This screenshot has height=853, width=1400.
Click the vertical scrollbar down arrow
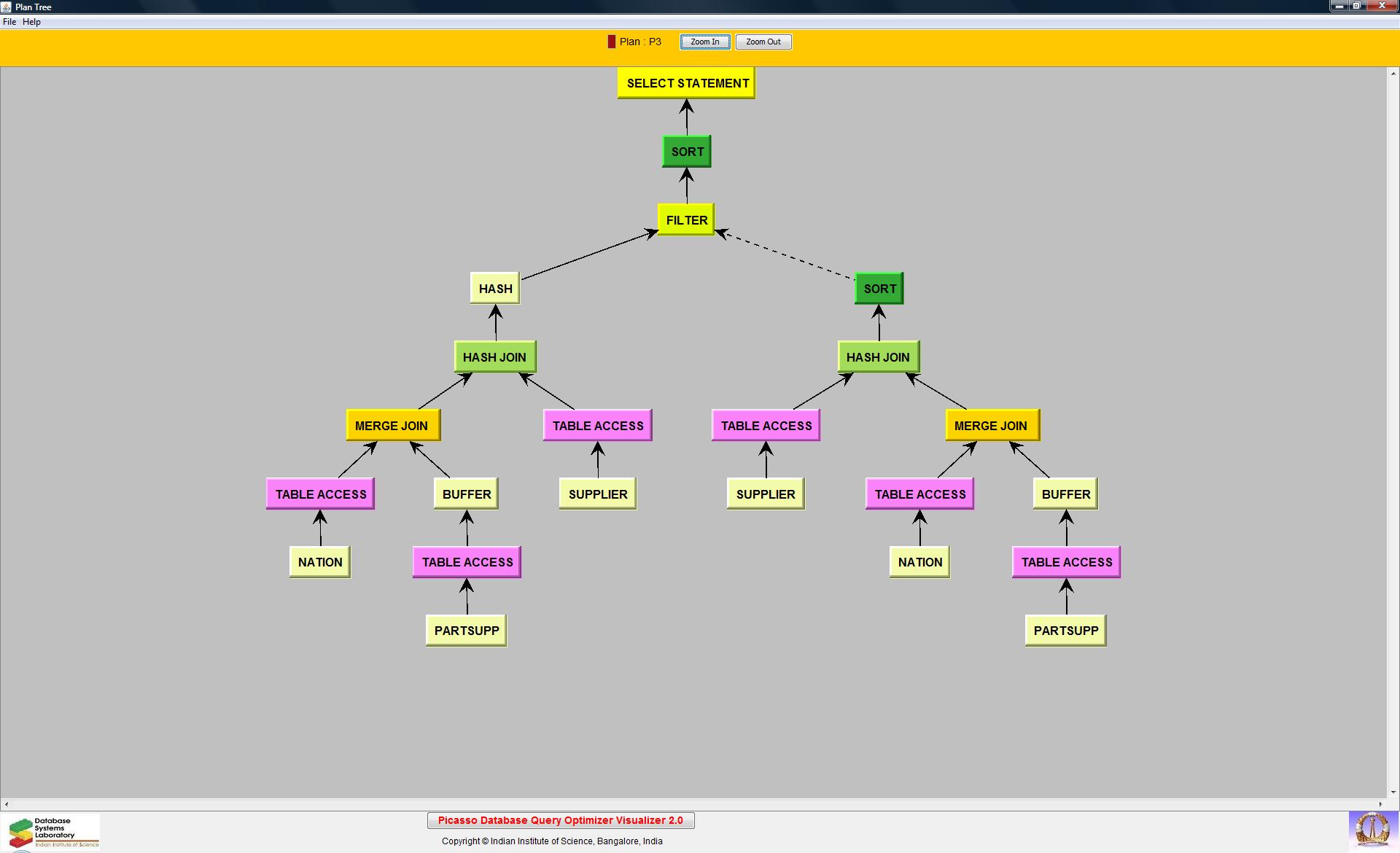click(x=1393, y=792)
